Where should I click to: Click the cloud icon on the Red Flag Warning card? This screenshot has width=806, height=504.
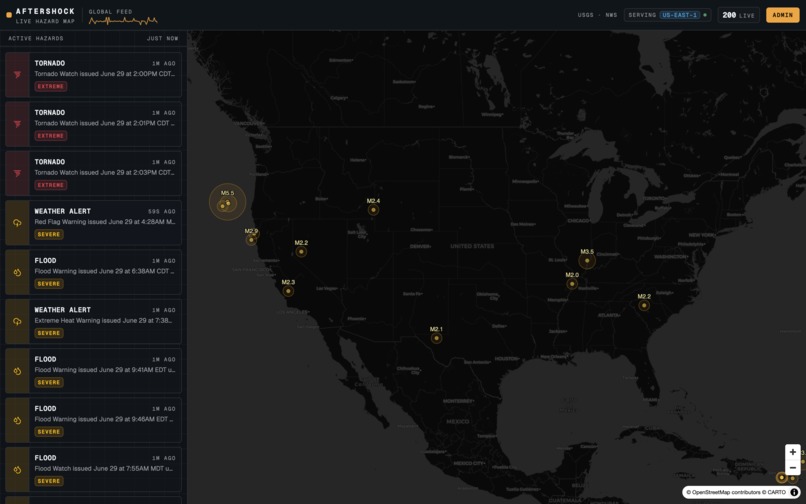(17, 223)
